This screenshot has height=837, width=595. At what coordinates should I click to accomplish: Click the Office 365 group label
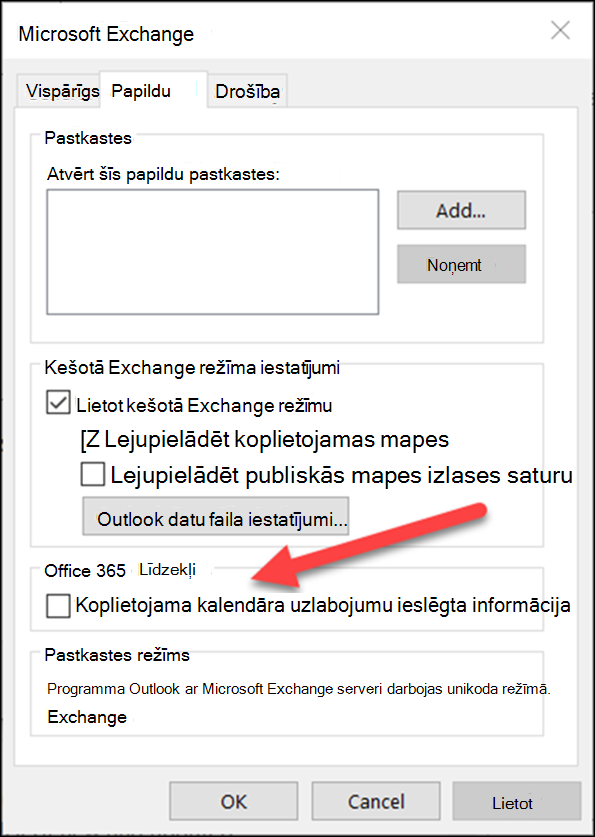(x=85, y=571)
